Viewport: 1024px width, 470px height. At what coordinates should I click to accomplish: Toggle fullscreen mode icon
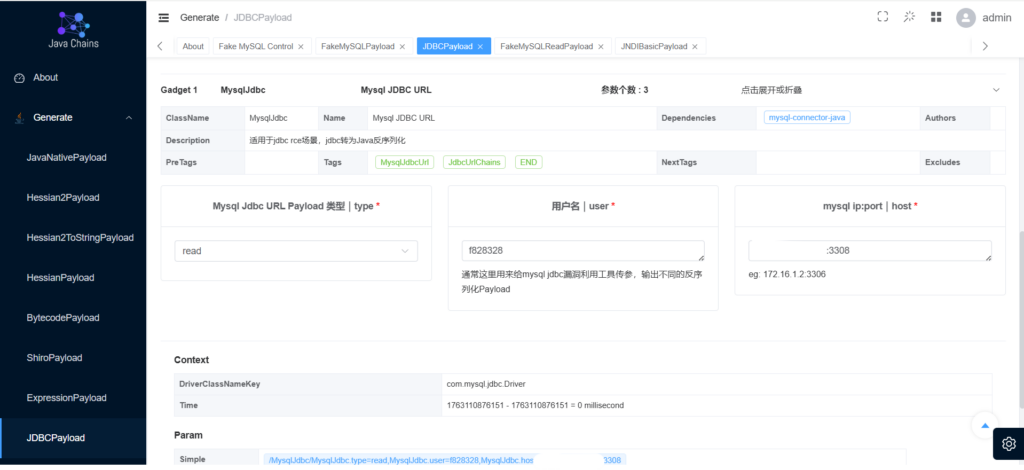(x=882, y=17)
